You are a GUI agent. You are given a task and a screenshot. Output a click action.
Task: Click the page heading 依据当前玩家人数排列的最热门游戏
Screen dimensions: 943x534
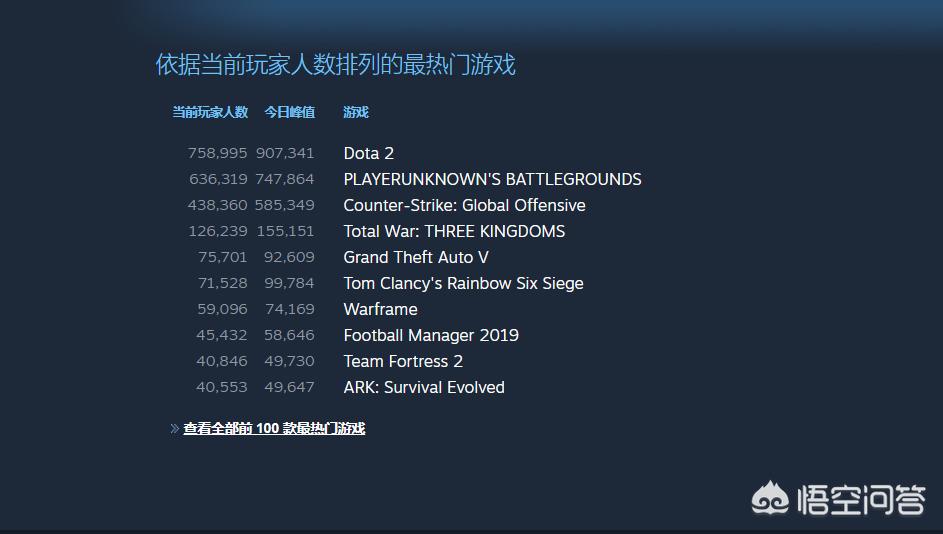[x=336, y=64]
